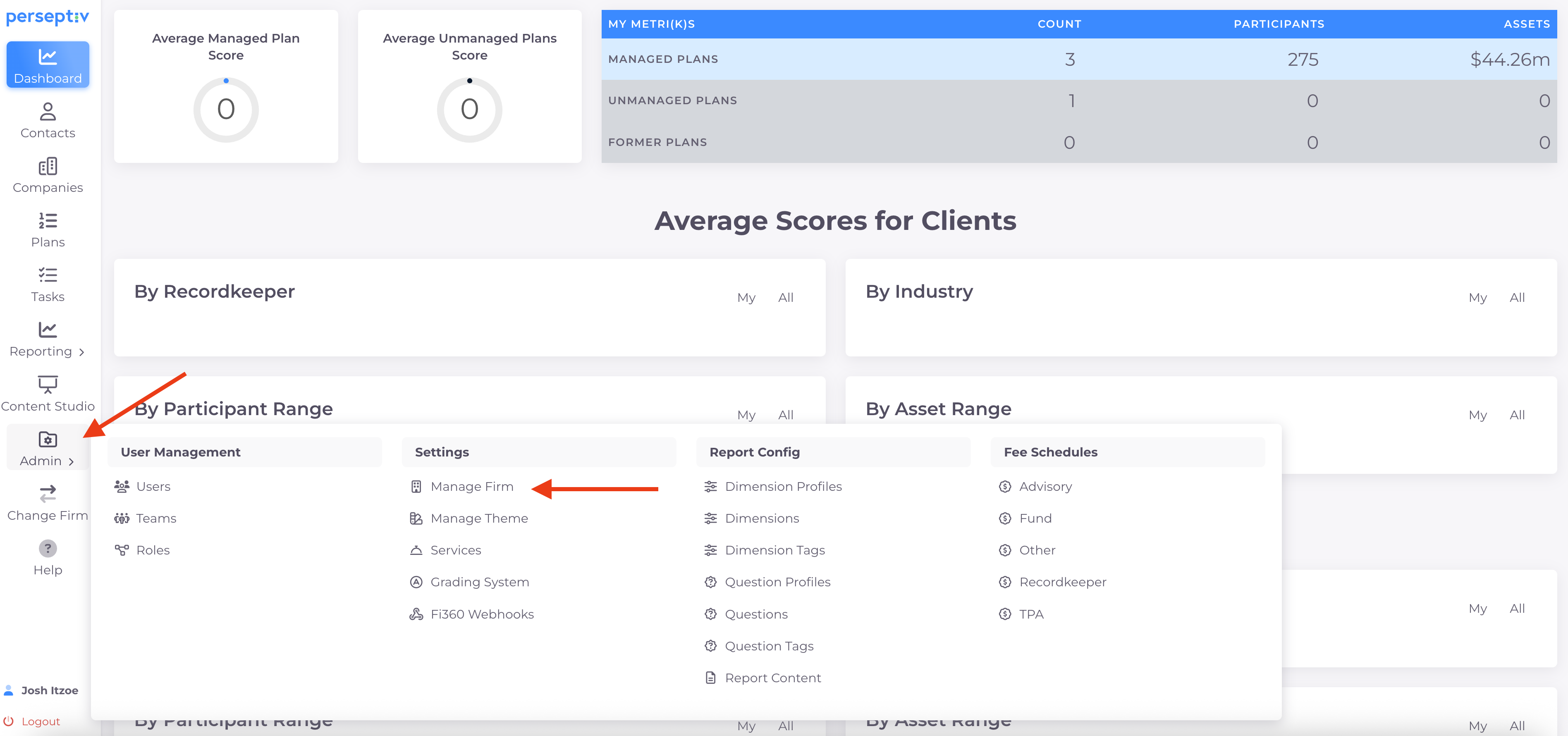Toggle By Recordkeeper to My
Image resolution: width=1568 pixels, height=736 pixels.
[x=746, y=298]
